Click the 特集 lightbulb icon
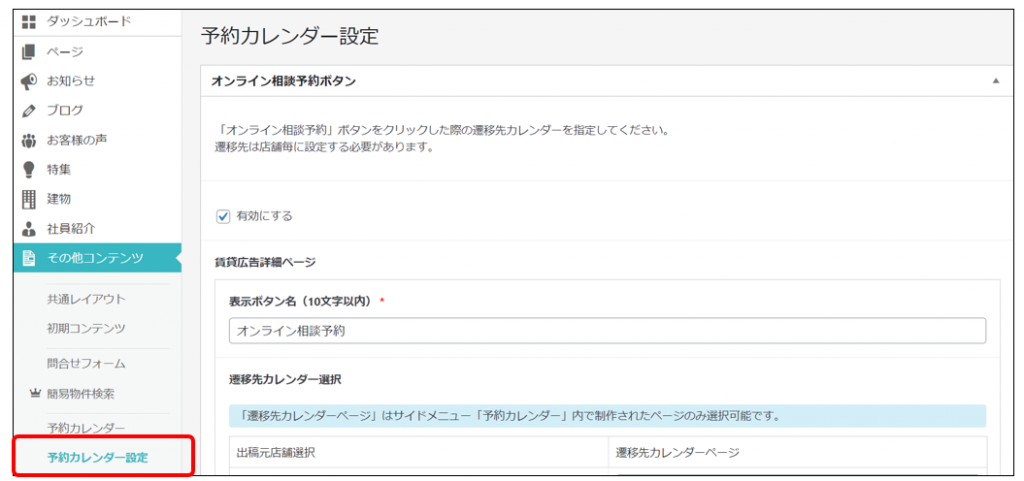The width and height of the screenshot is (1024, 481). [x=29, y=169]
